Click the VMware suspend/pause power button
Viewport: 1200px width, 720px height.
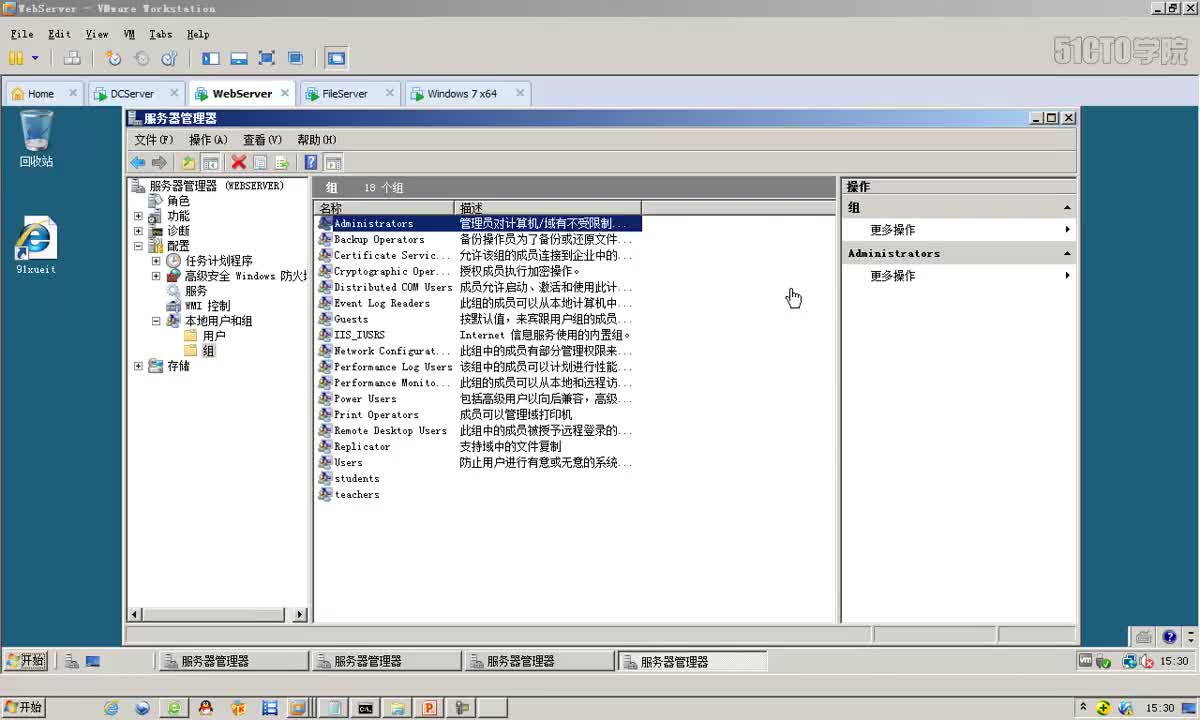16,58
